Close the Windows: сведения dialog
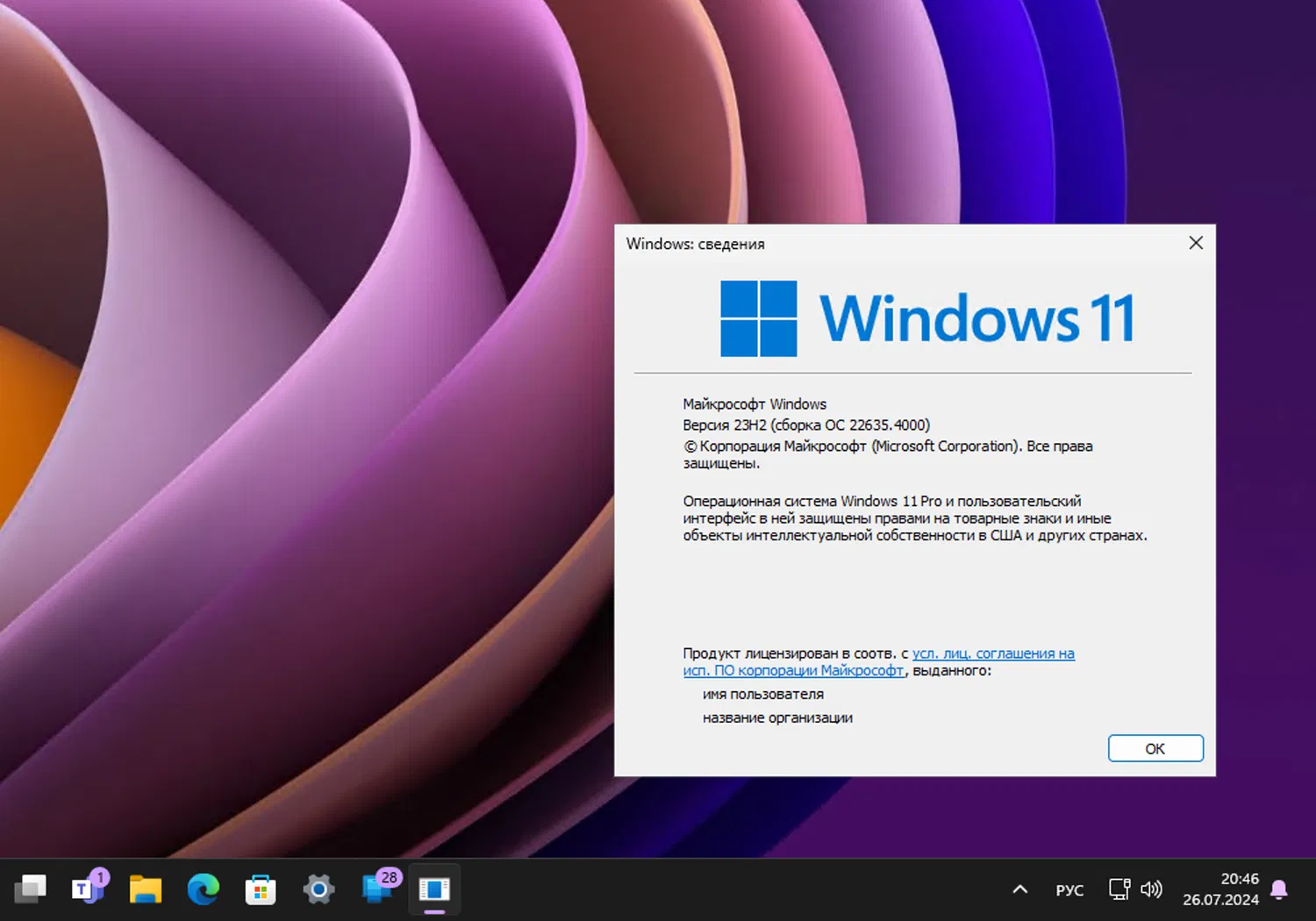 coord(1196,243)
